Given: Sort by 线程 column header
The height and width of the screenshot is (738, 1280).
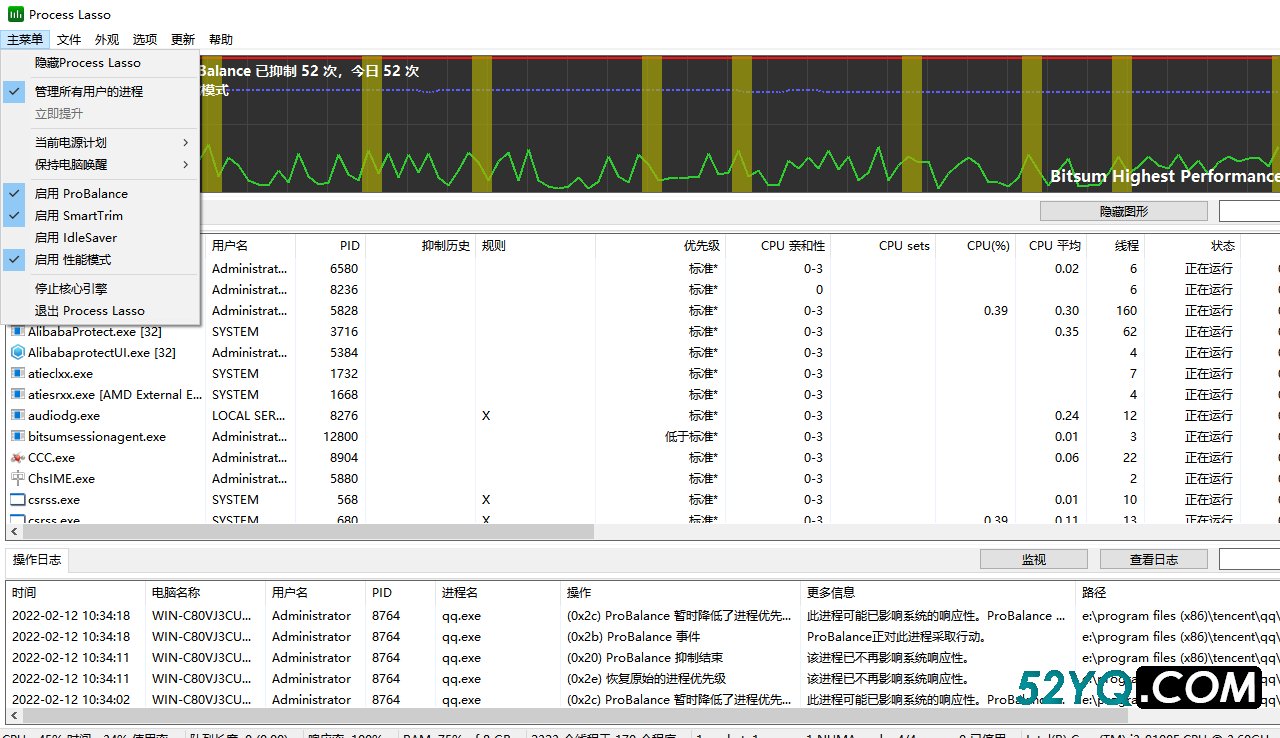Looking at the screenshot, I should [1115, 245].
